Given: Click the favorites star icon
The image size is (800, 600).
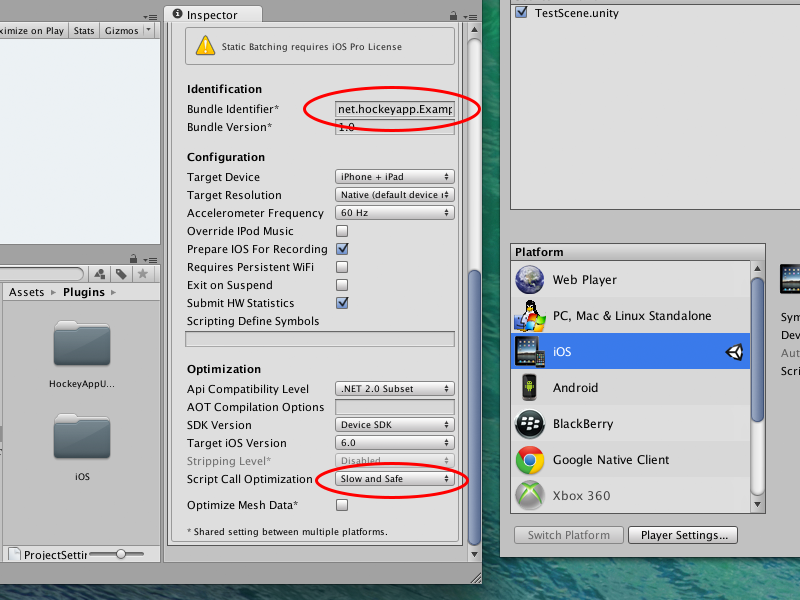Looking at the screenshot, I should (143, 274).
